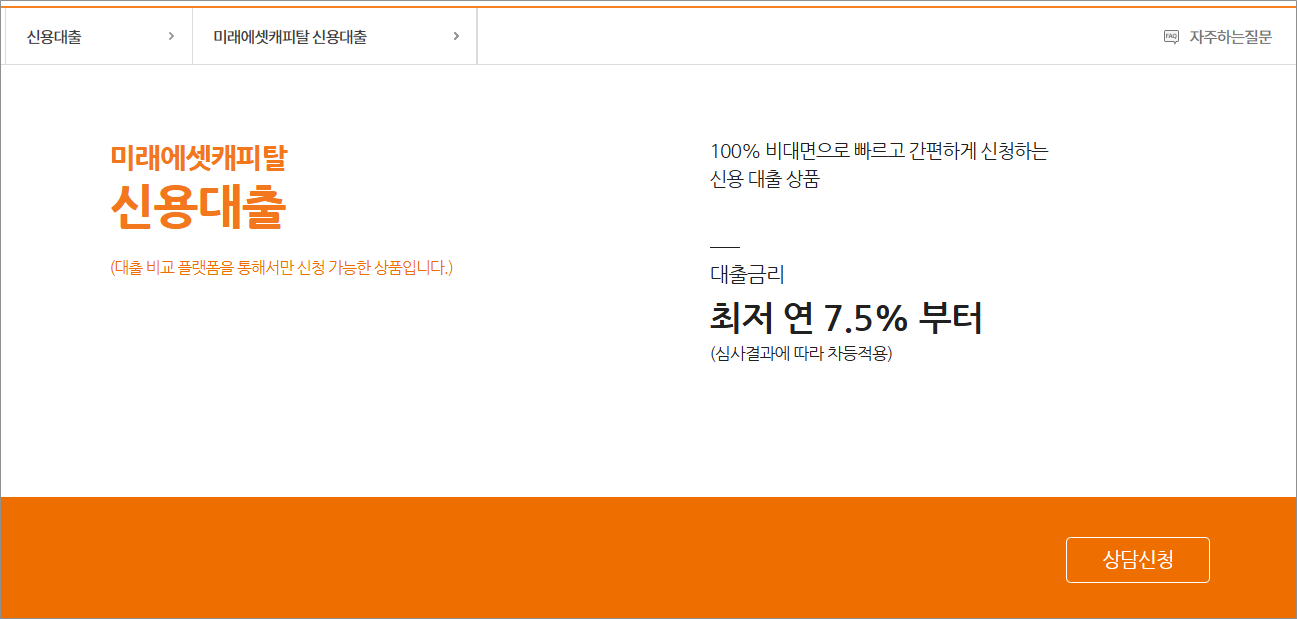The width and height of the screenshot is (1297, 619).
Task: Select the 미래에셋캐피탈 신용대출 tab
Action: click(x=289, y=35)
